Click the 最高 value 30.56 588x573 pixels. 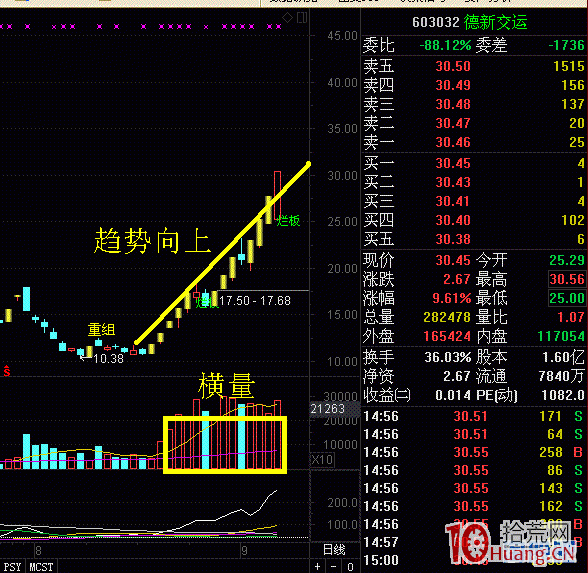(567, 279)
